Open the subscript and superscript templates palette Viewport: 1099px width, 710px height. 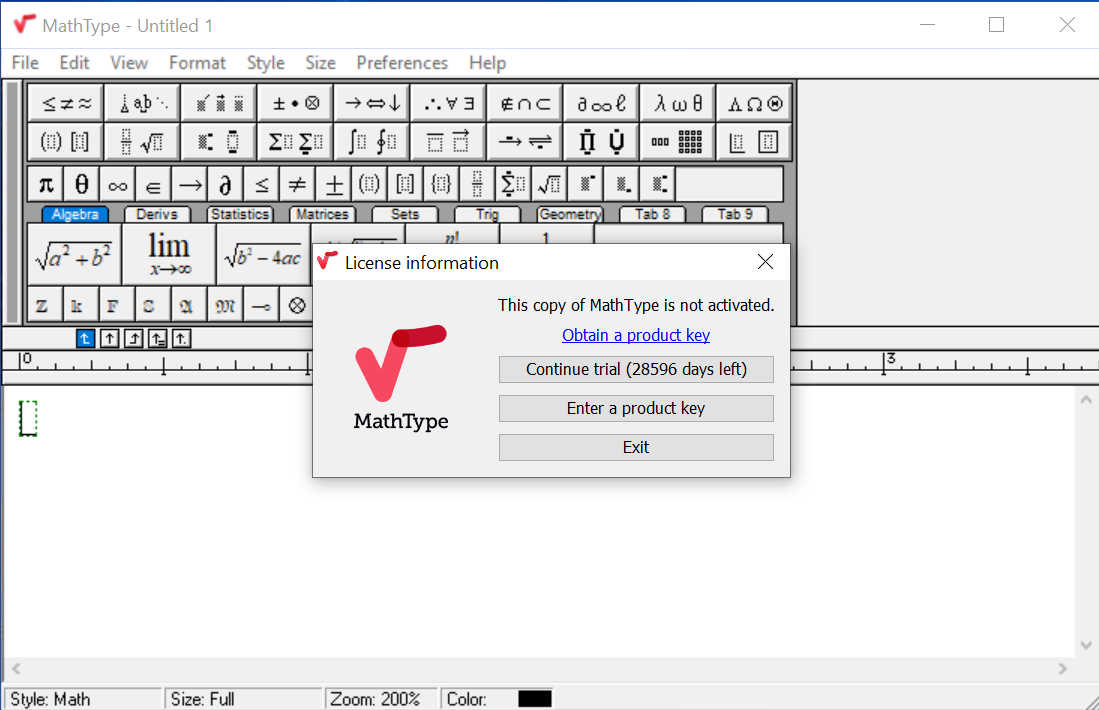tap(219, 142)
